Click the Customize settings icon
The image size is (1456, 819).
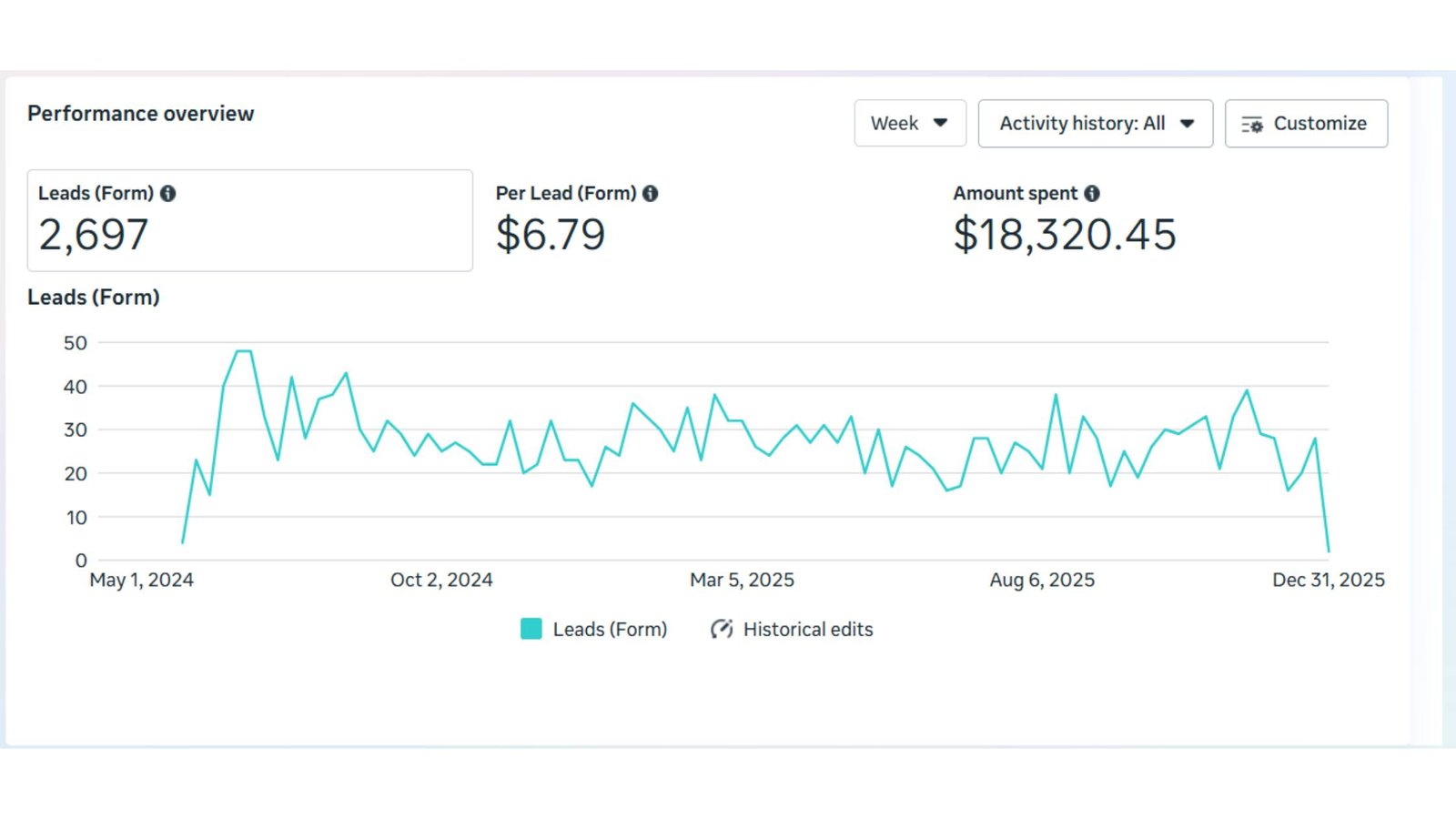point(1253,124)
